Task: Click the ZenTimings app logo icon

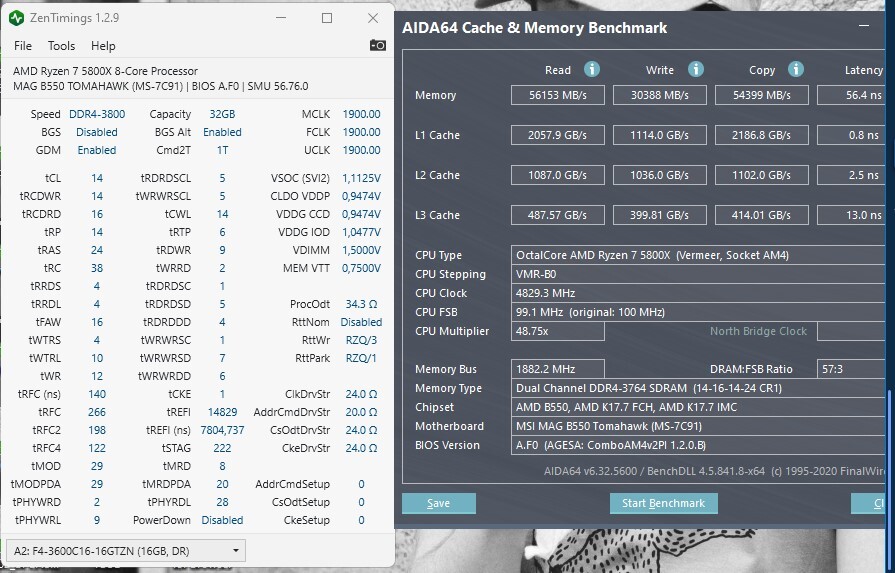Action: (x=17, y=18)
